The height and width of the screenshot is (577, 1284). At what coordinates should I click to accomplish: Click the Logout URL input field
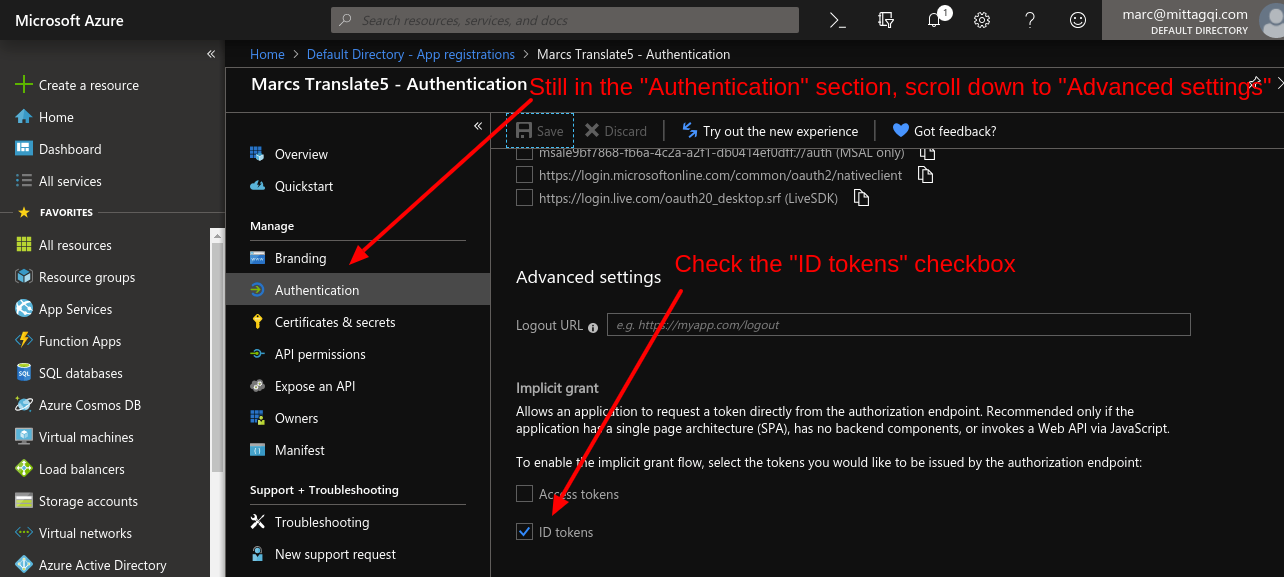899,325
